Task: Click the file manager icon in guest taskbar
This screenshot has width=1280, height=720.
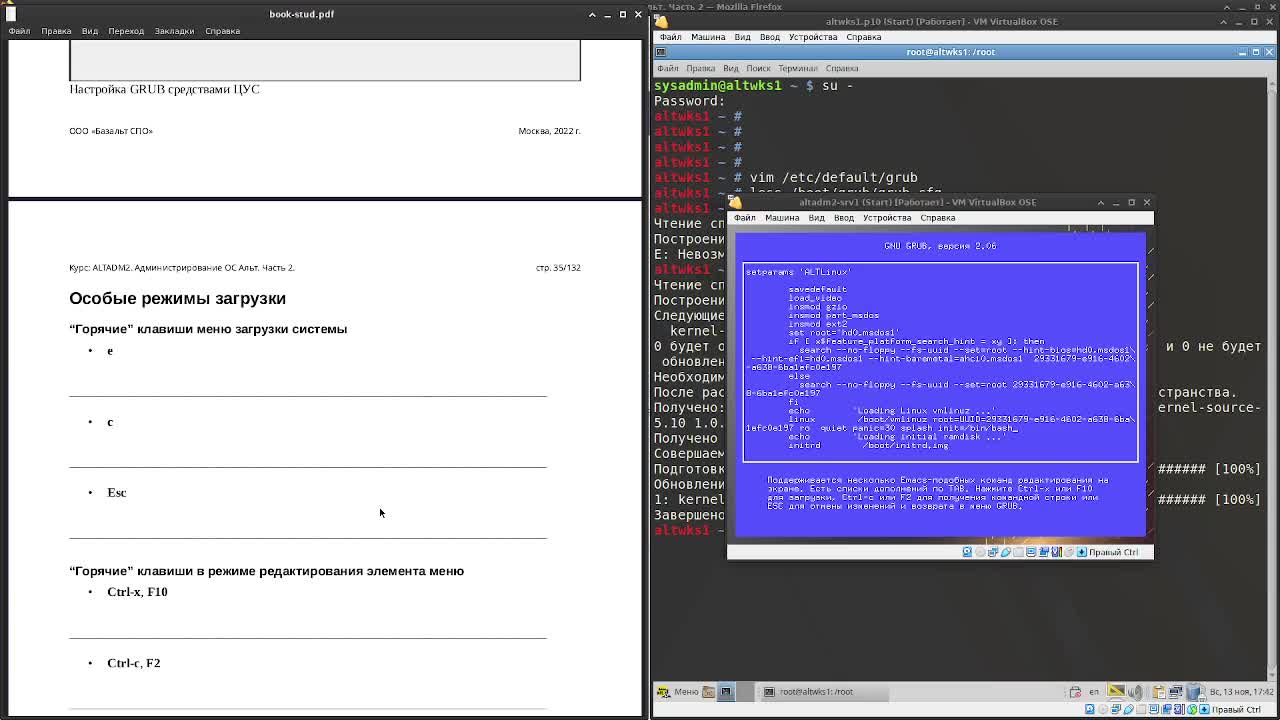Action: coord(709,692)
